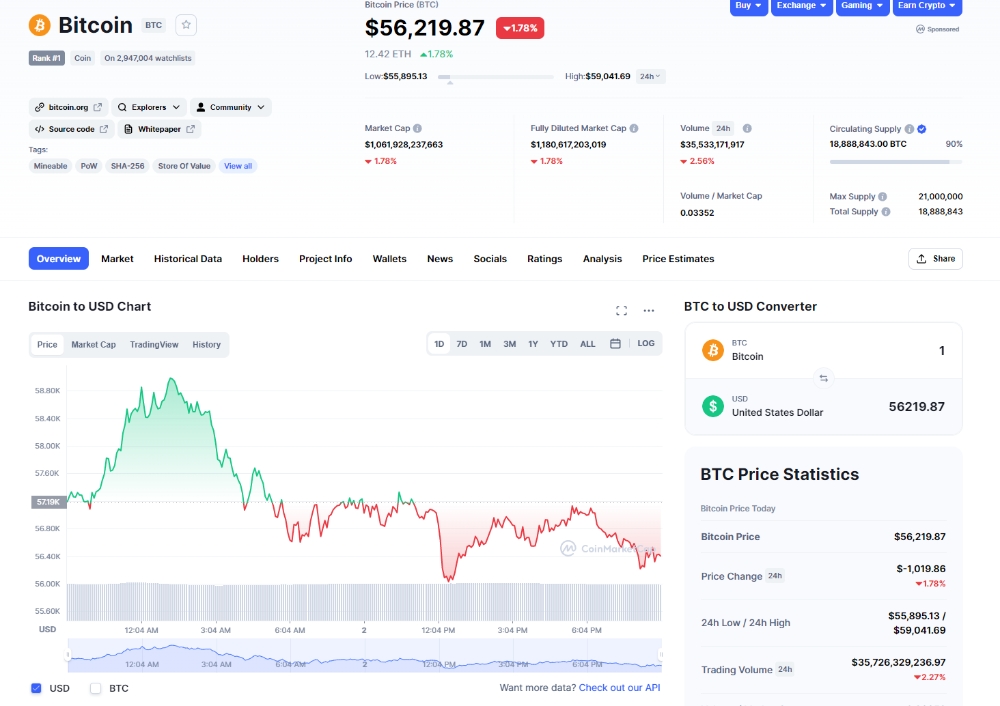Open the Earn Crypto dropdown menu
Image resolution: width=1000 pixels, height=706 pixels.
click(927, 6)
